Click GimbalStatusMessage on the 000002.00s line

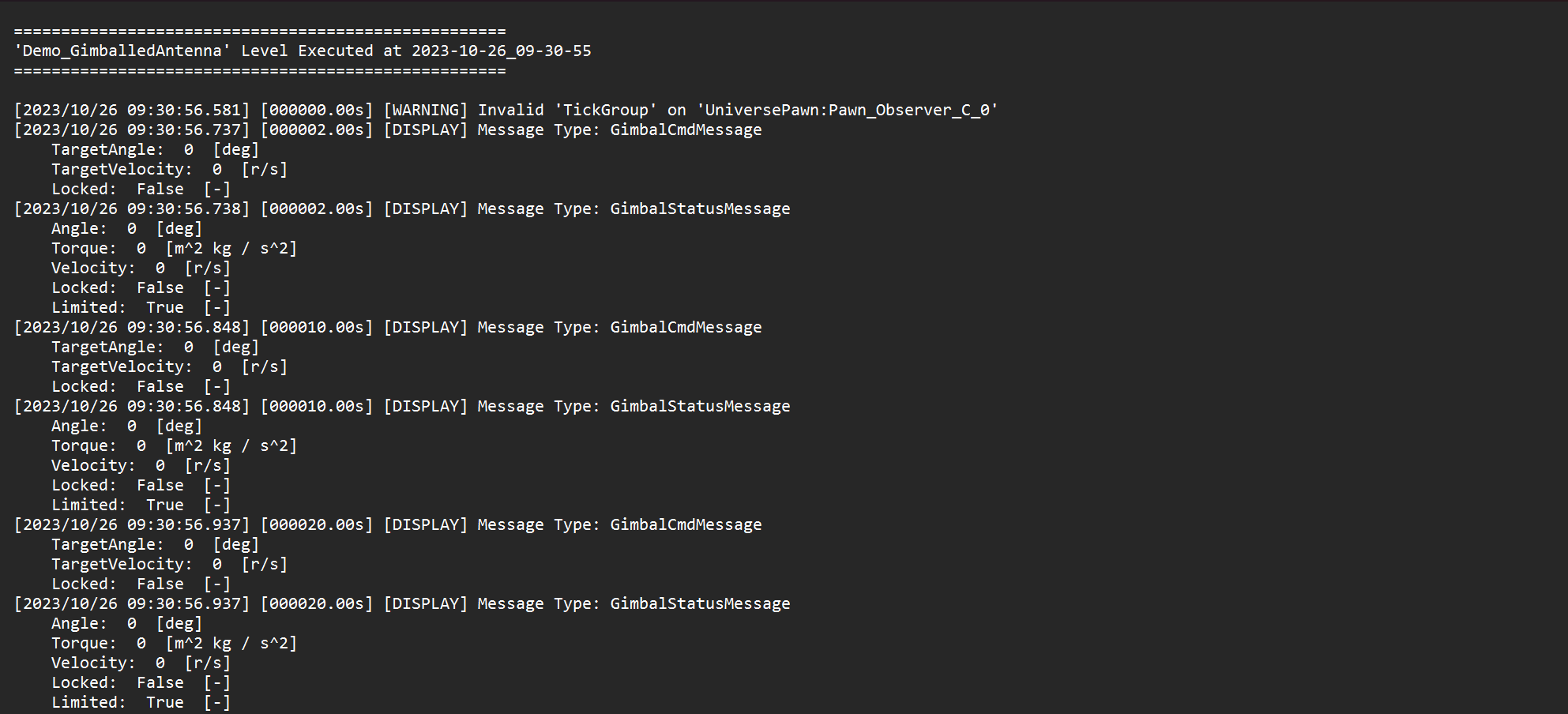(700, 209)
